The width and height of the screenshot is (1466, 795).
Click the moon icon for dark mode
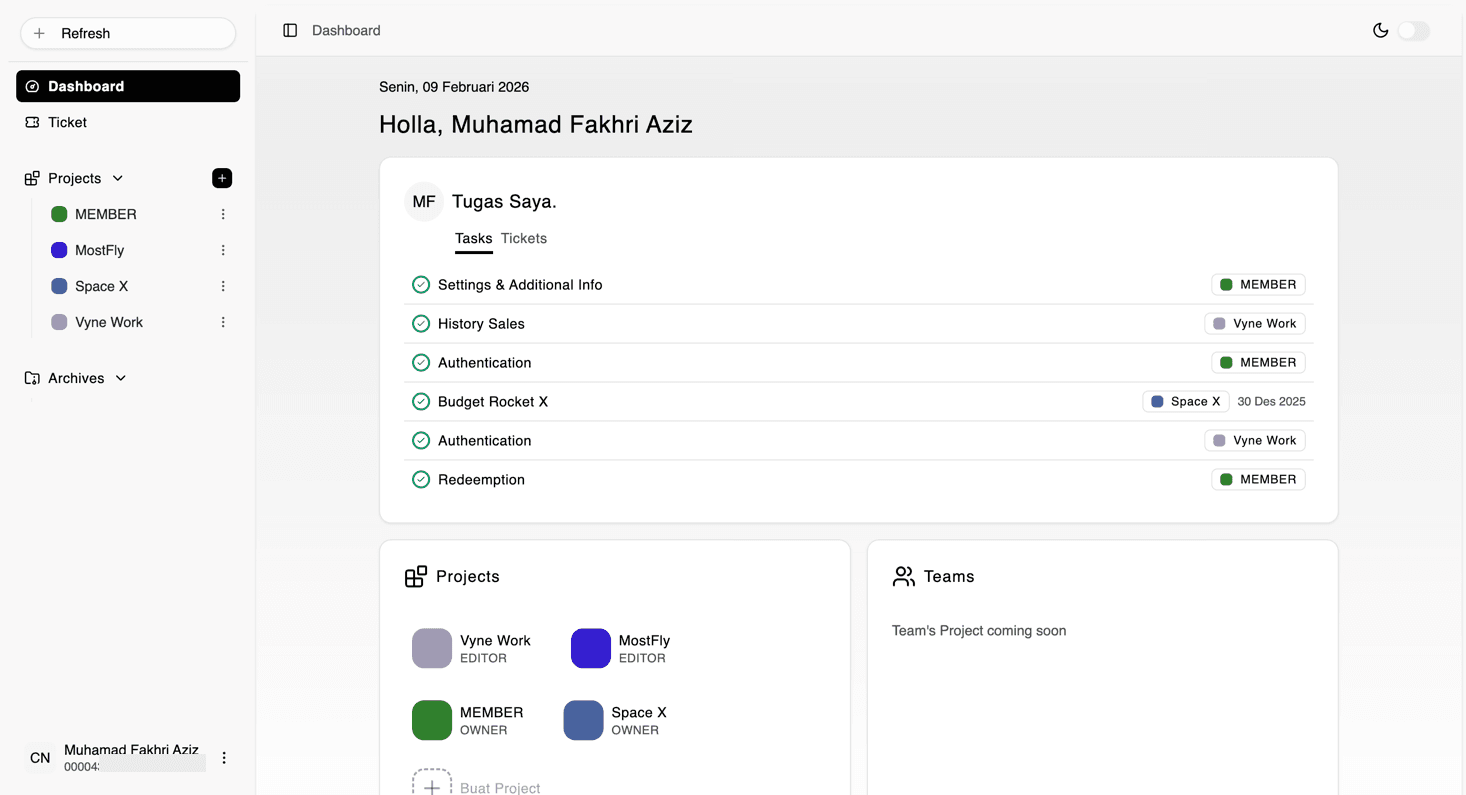(x=1381, y=30)
